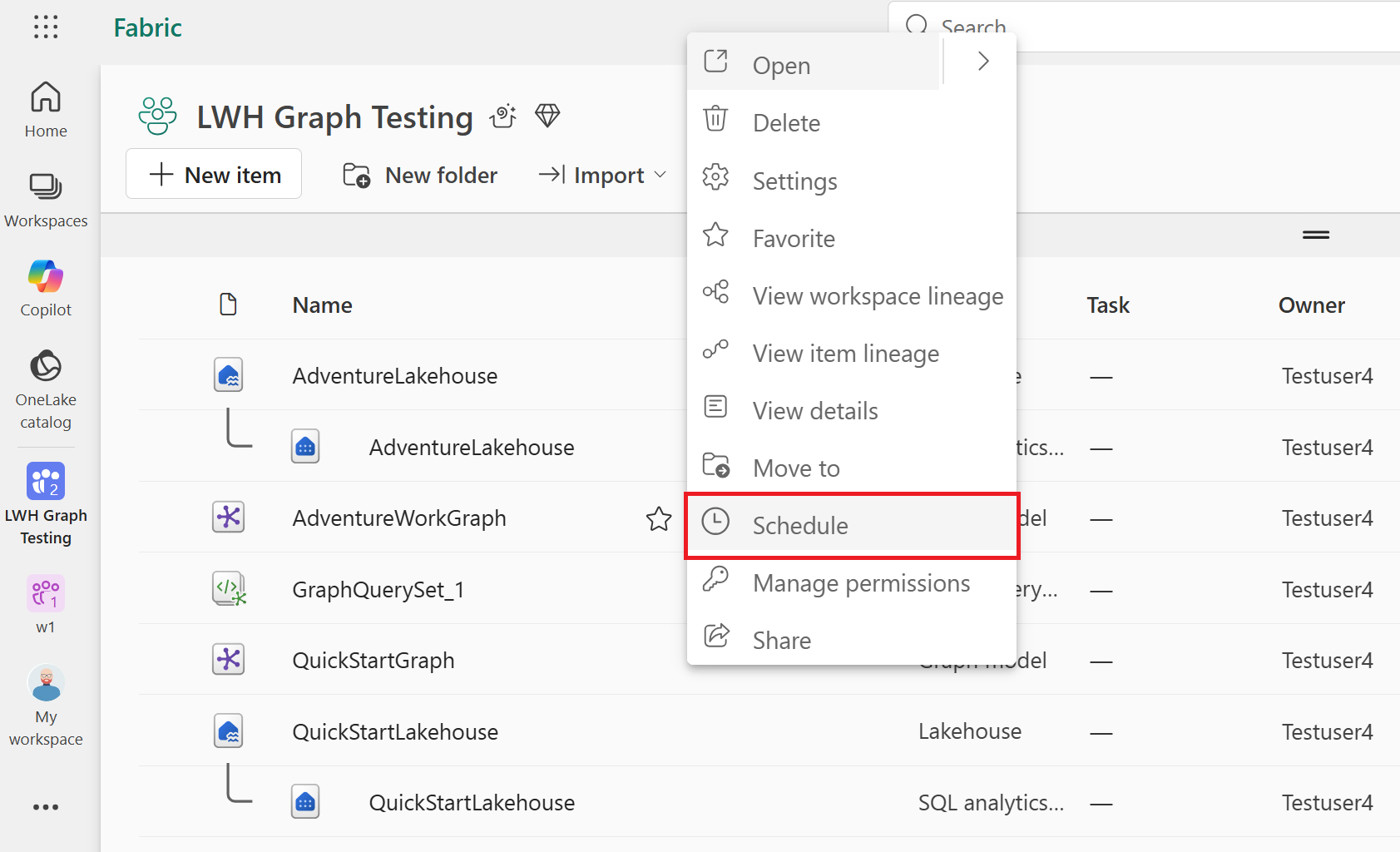Open the app launcher grid icon
Image resolution: width=1400 pixels, height=852 pixels.
[46, 27]
